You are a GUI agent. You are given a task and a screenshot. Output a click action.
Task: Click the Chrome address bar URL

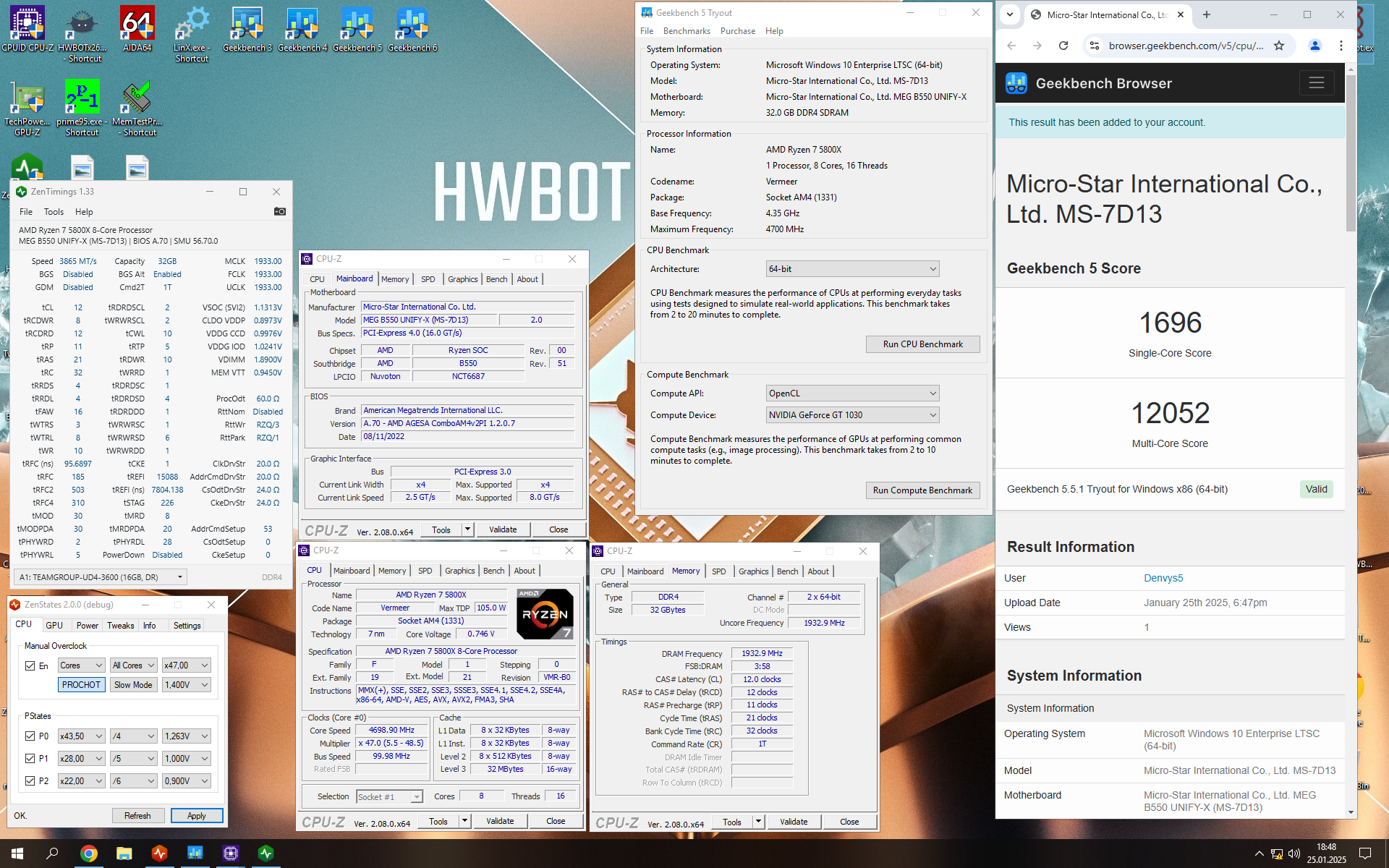[x=1186, y=46]
